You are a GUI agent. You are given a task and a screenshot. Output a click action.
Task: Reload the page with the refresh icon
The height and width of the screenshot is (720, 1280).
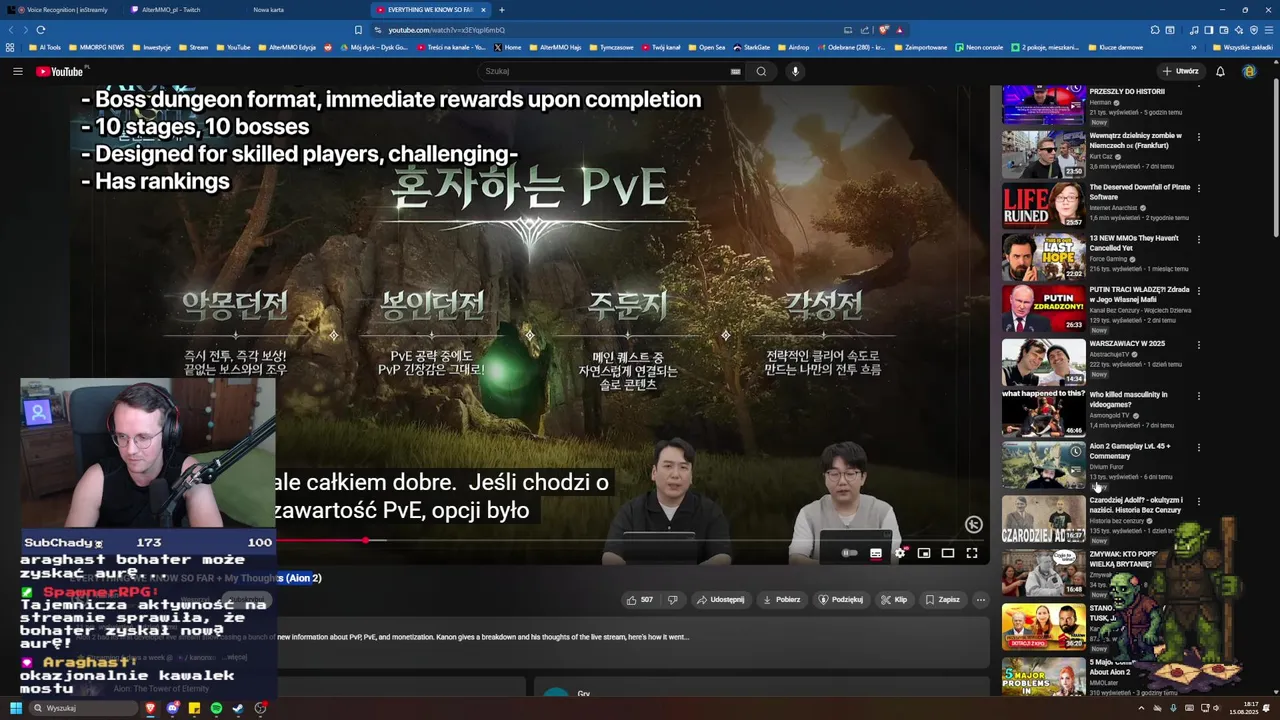coord(41,30)
